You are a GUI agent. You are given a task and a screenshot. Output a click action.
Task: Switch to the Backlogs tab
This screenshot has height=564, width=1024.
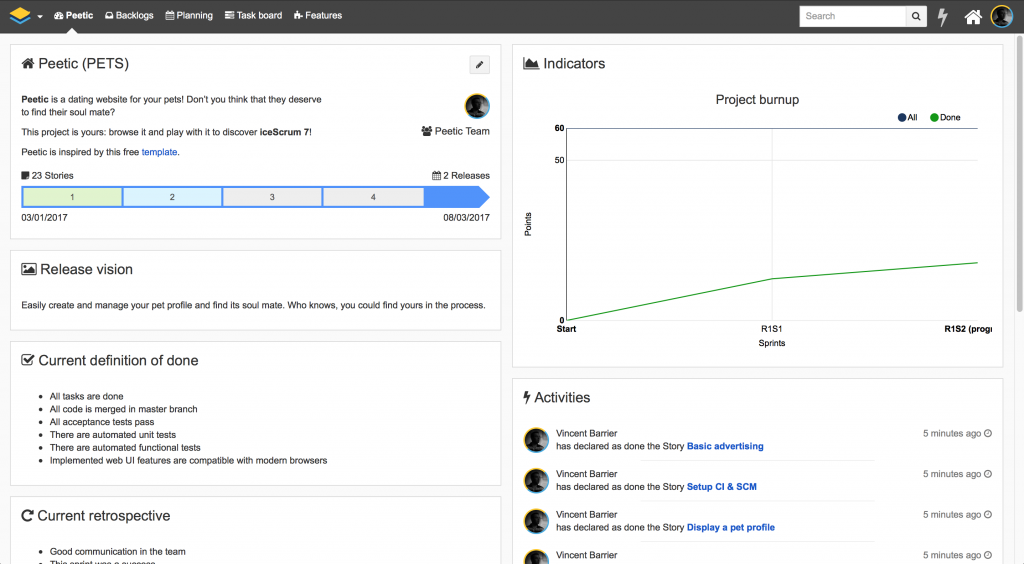tap(129, 16)
